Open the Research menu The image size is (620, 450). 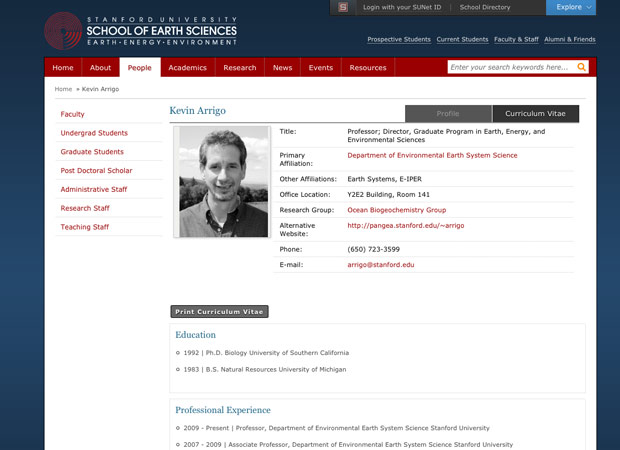(x=240, y=68)
